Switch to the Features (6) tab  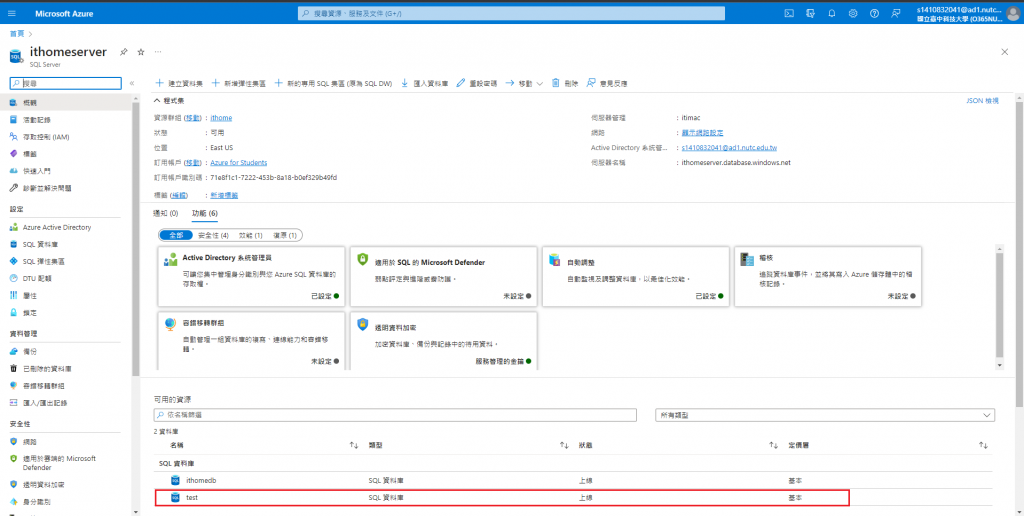click(204, 214)
